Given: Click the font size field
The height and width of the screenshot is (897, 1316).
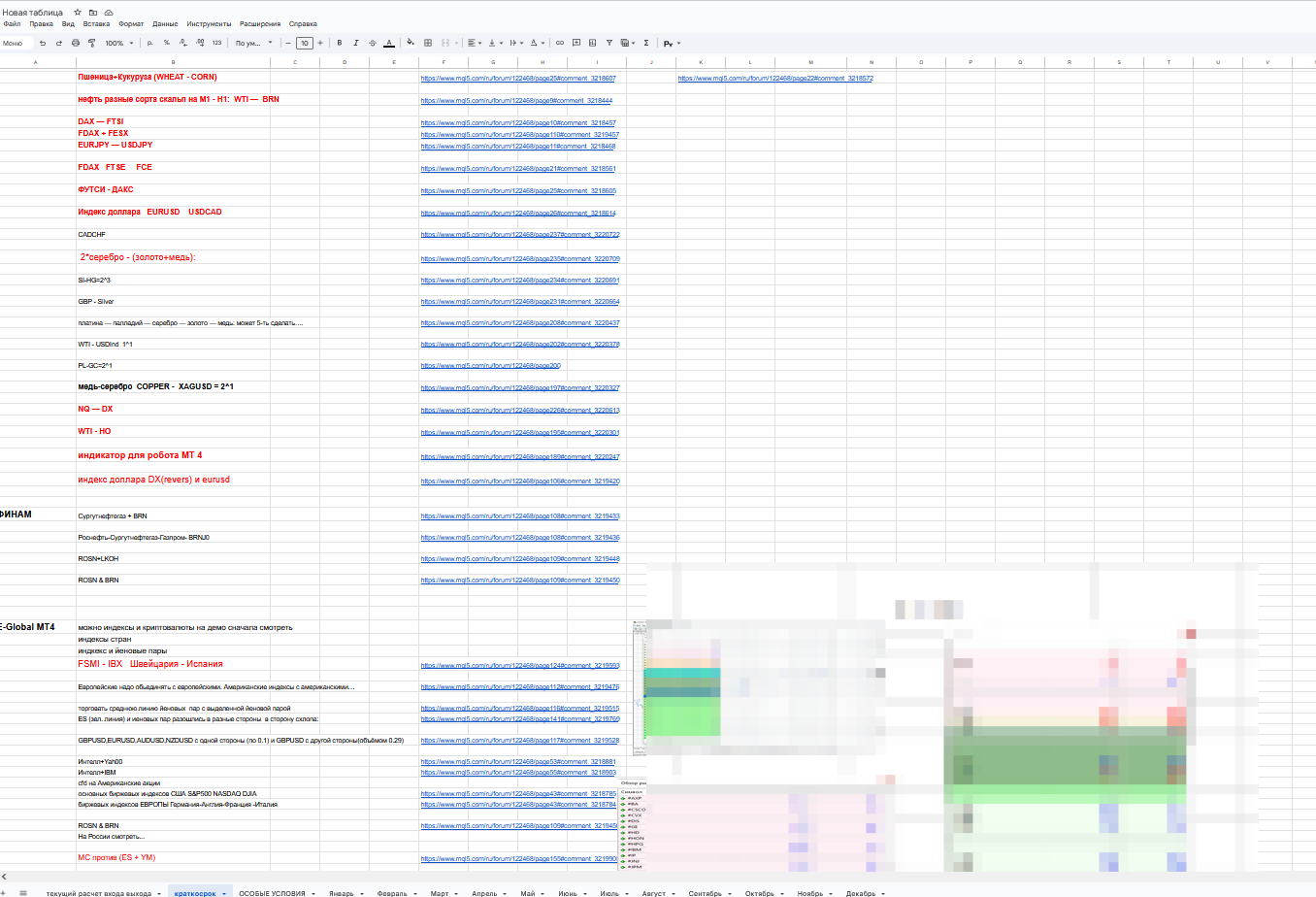Looking at the screenshot, I should [305, 43].
